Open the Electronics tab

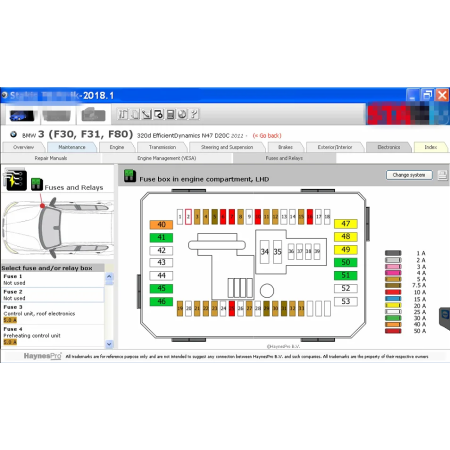[x=389, y=147]
